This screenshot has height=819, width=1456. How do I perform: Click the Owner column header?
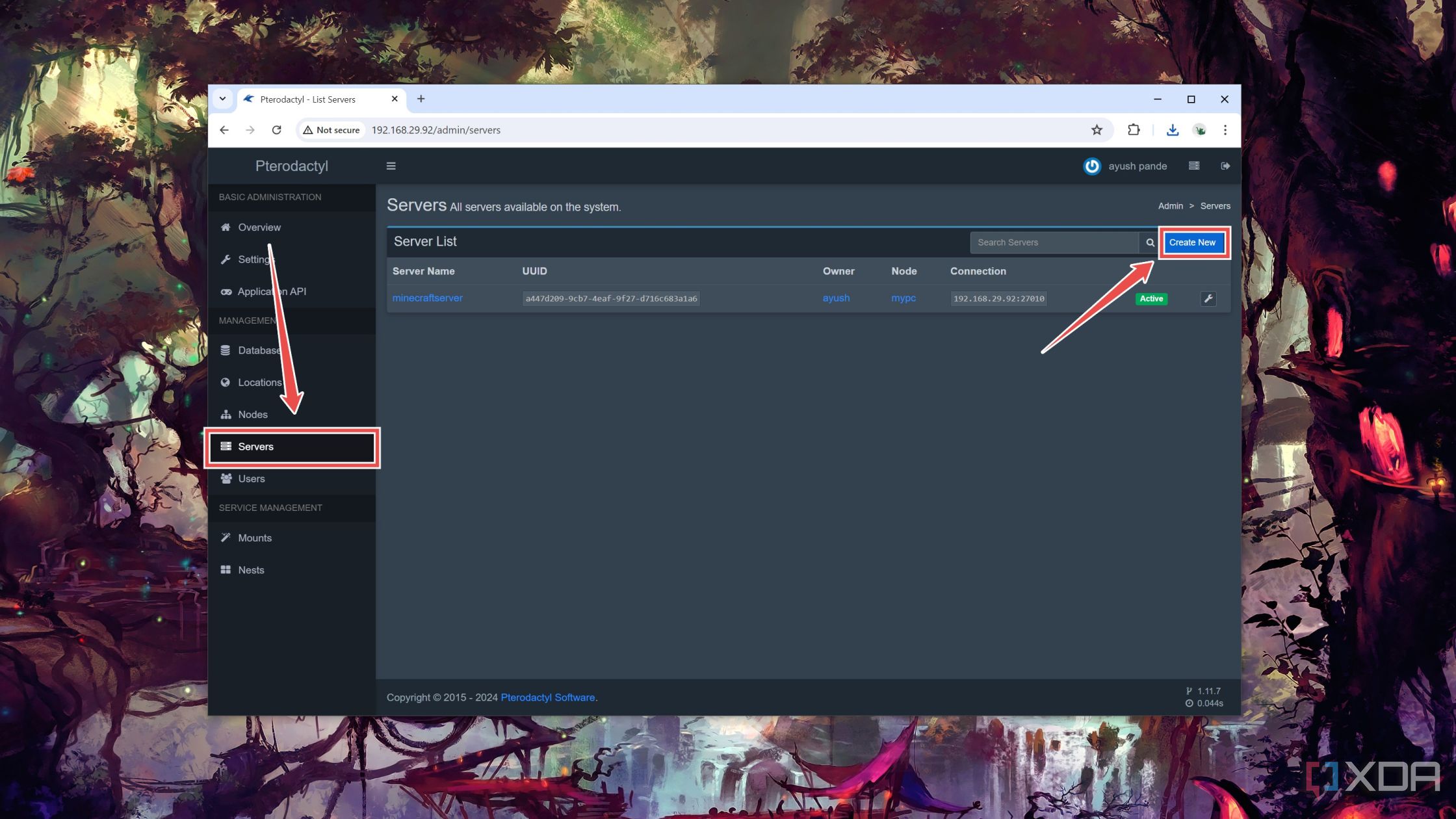pyautogui.click(x=838, y=271)
